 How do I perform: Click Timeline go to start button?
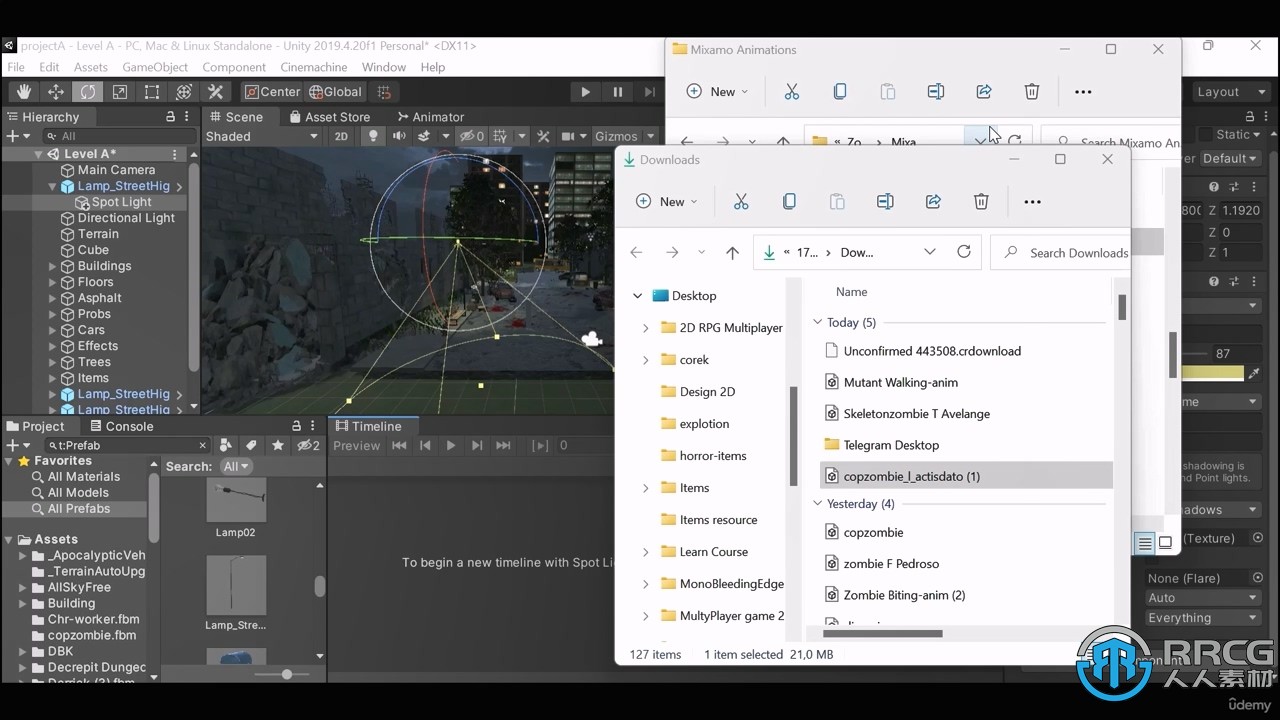point(399,445)
